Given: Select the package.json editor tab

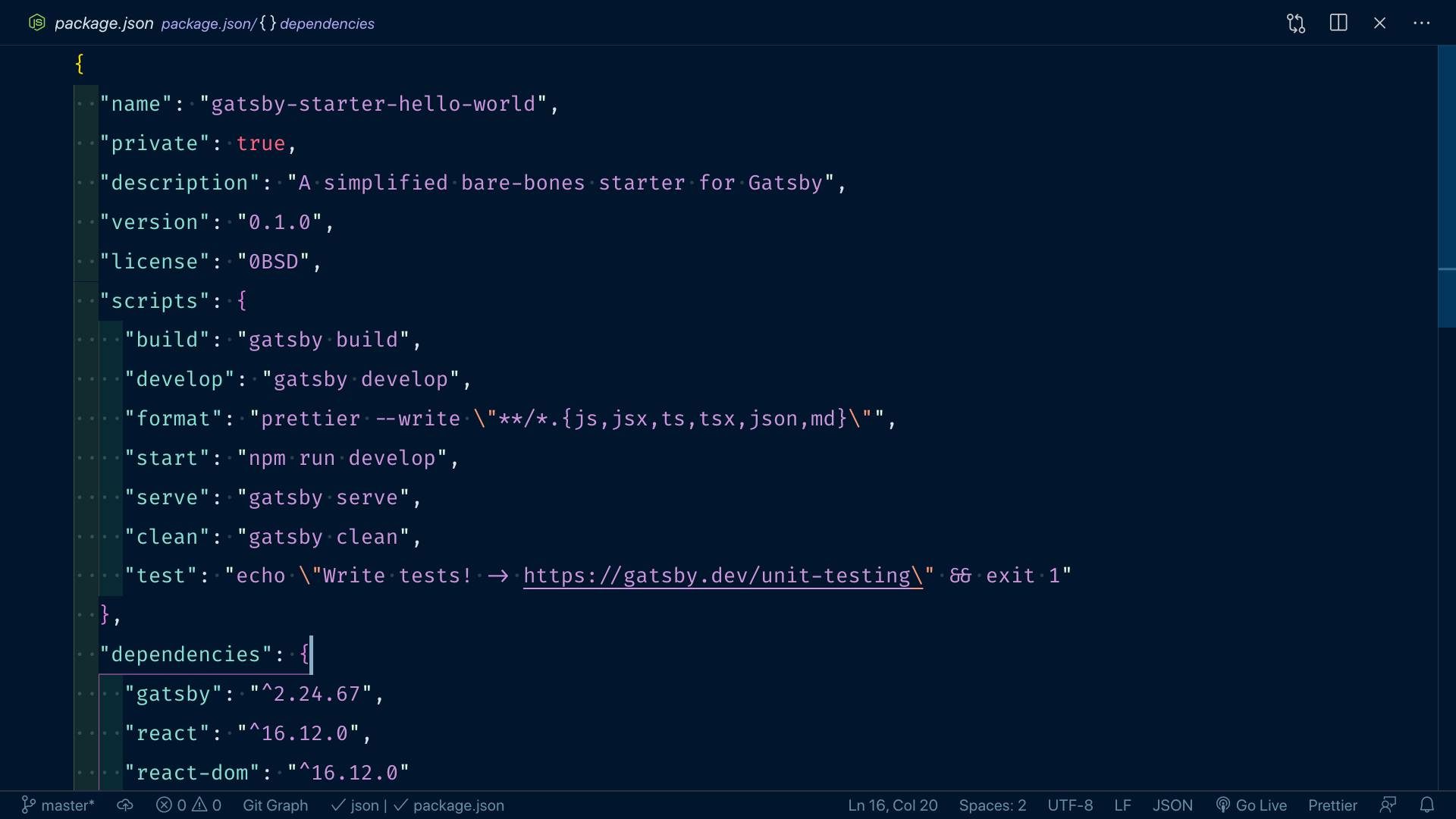Looking at the screenshot, I should (104, 24).
